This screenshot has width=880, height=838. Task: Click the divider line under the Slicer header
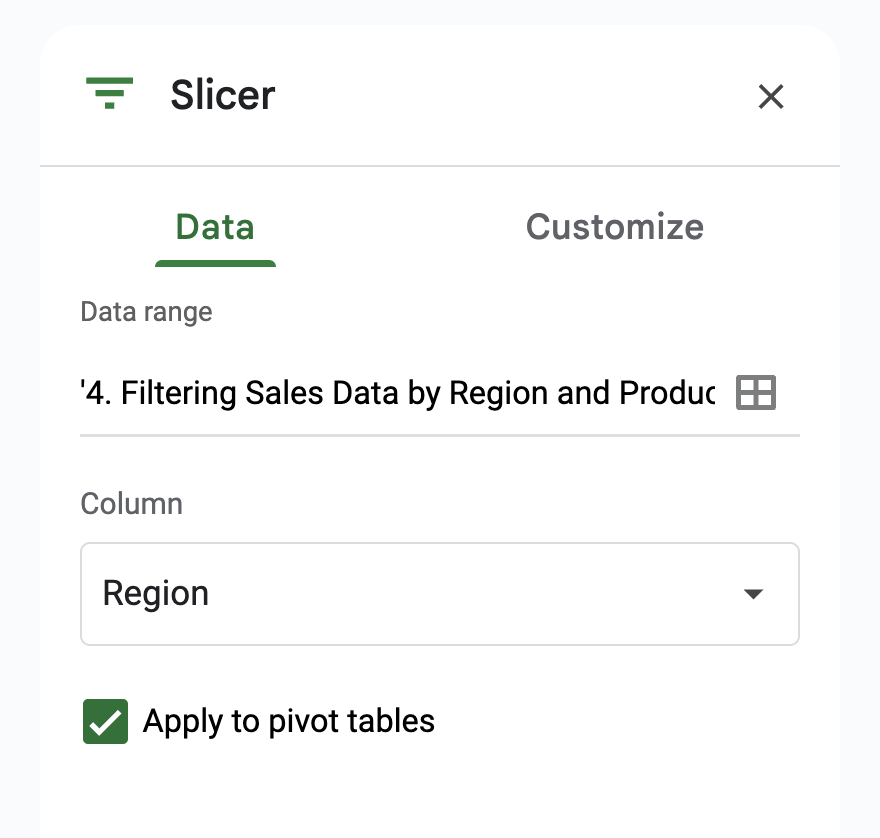click(440, 165)
